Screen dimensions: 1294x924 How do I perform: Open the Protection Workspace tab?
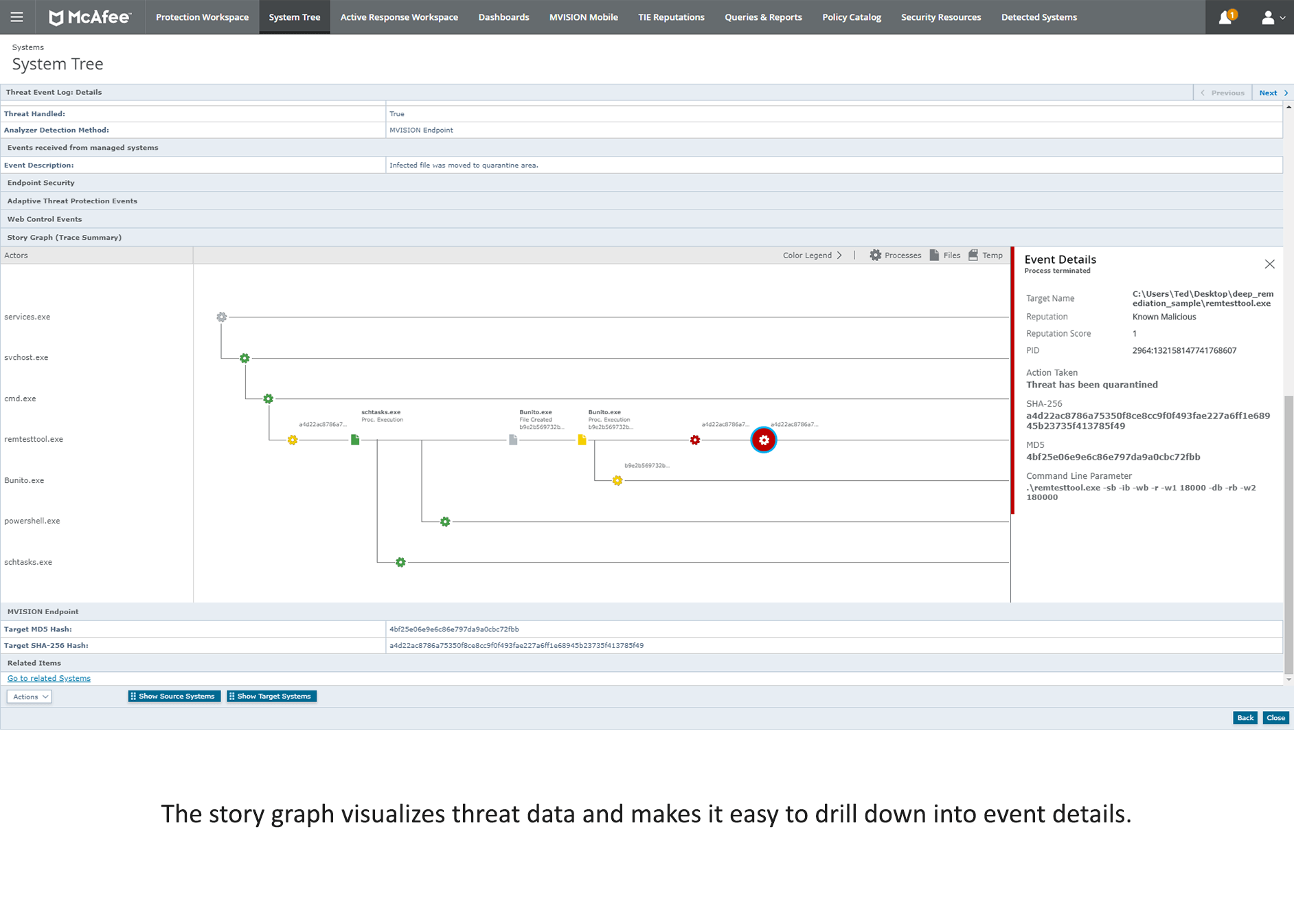[x=202, y=17]
